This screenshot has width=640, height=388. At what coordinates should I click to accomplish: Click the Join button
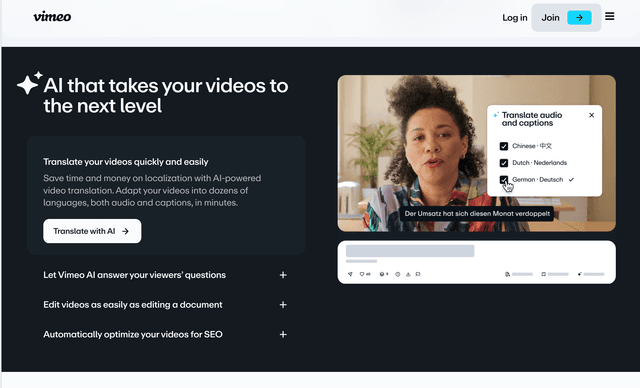566,18
